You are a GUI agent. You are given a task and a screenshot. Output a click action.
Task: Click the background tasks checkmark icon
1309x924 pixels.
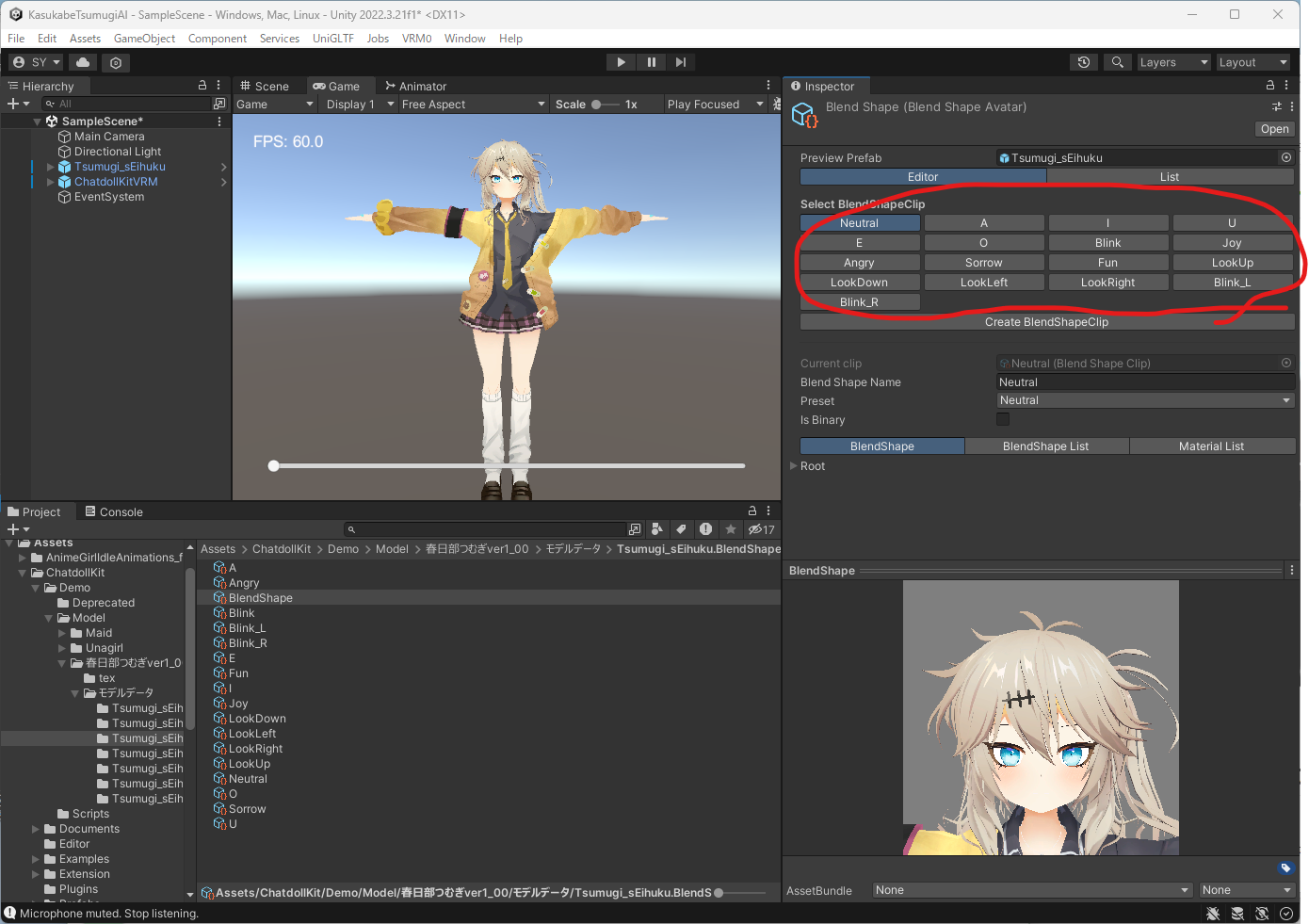tap(1286, 914)
